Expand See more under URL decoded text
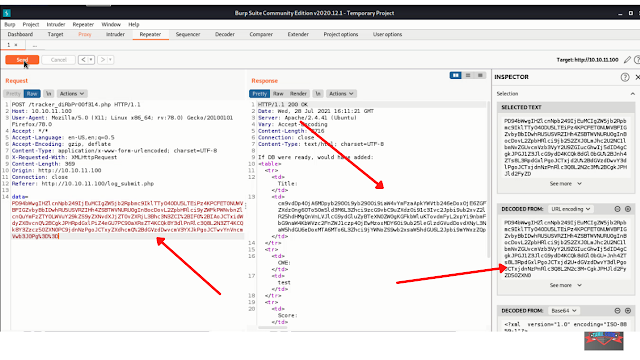The height and width of the screenshot is (360, 640). point(565,285)
